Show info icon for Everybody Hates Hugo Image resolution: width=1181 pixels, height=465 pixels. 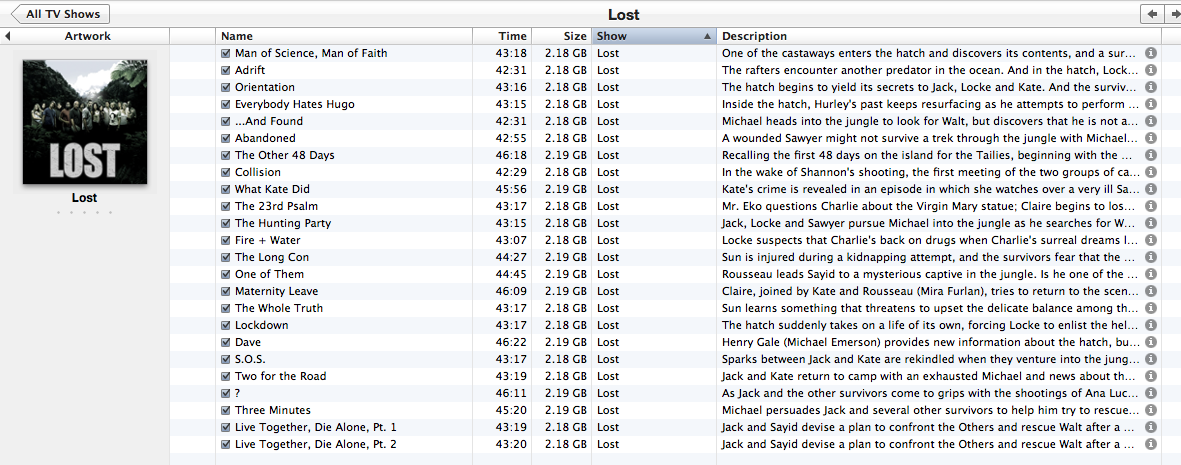1150,104
